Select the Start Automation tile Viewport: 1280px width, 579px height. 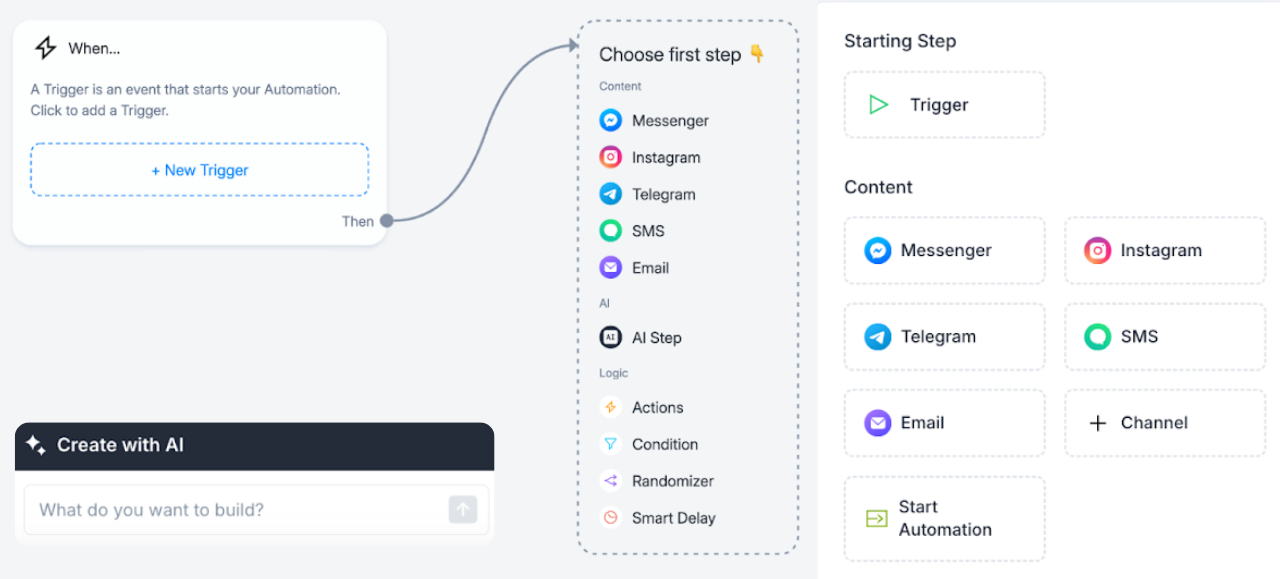click(x=944, y=519)
